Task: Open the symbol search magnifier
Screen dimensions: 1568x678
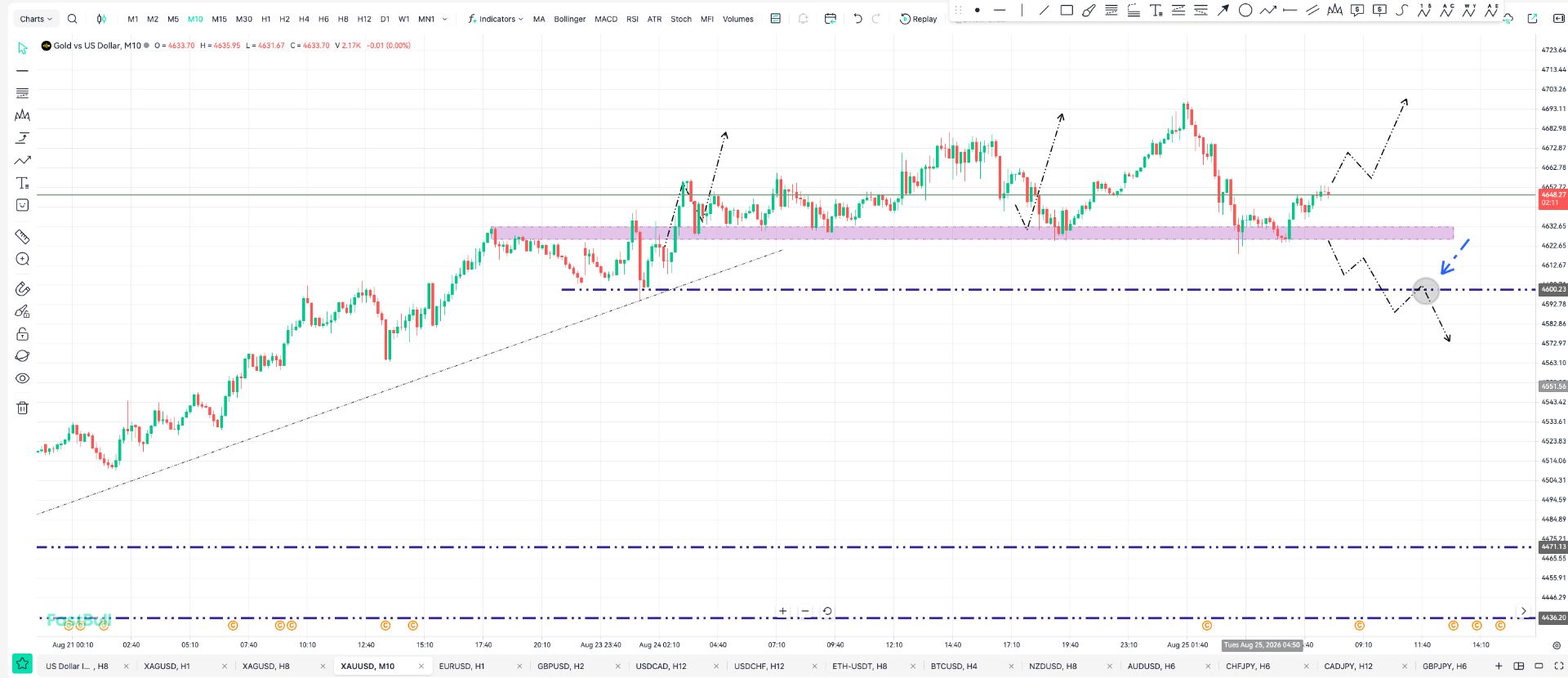Action: [72, 19]
